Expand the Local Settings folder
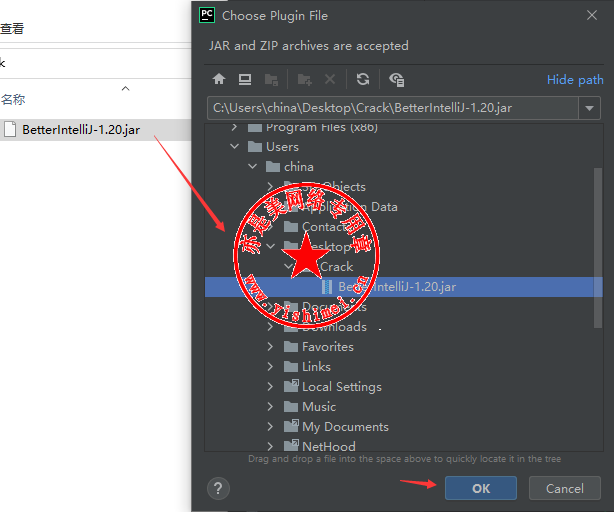 pos(271,386)
